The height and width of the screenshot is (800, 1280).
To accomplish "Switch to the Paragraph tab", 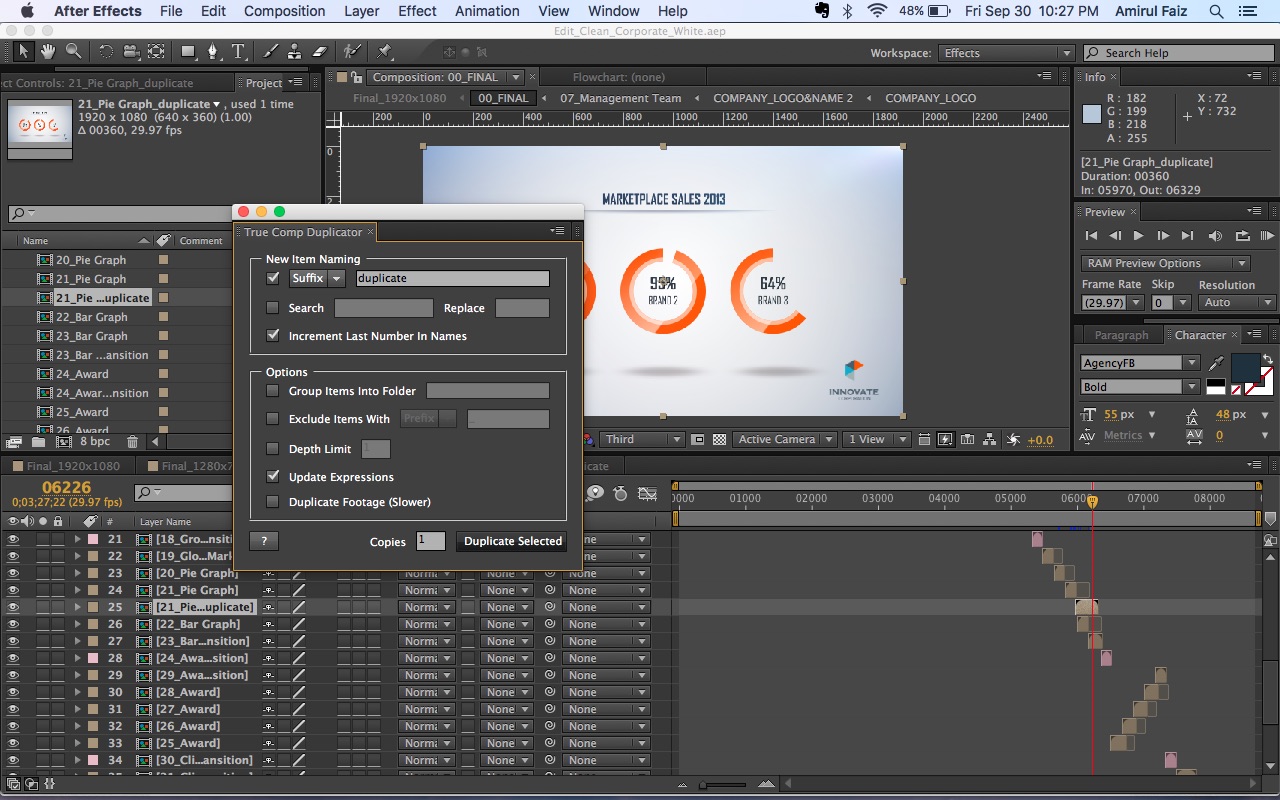I will click(1121, 335).
